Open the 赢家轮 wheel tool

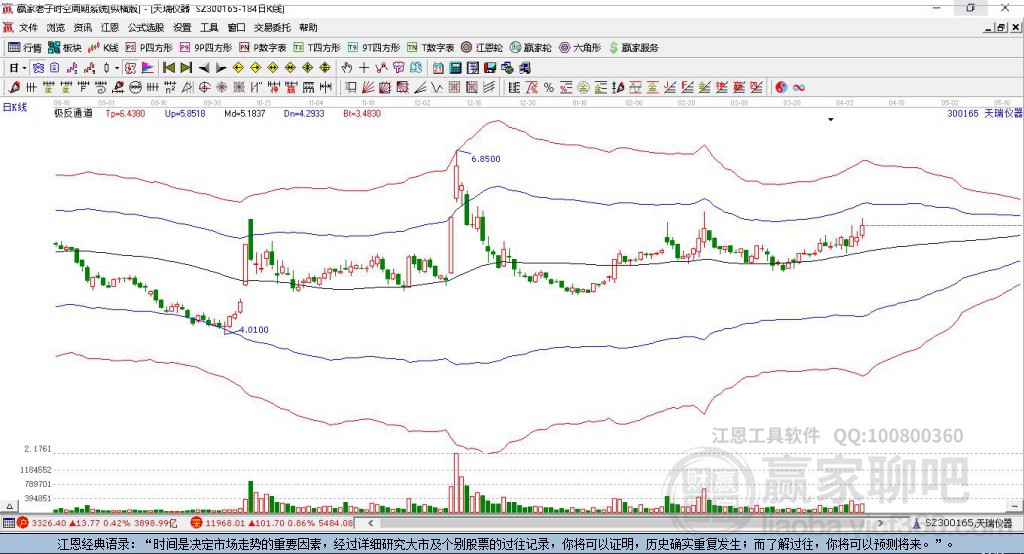click(530, 48)
